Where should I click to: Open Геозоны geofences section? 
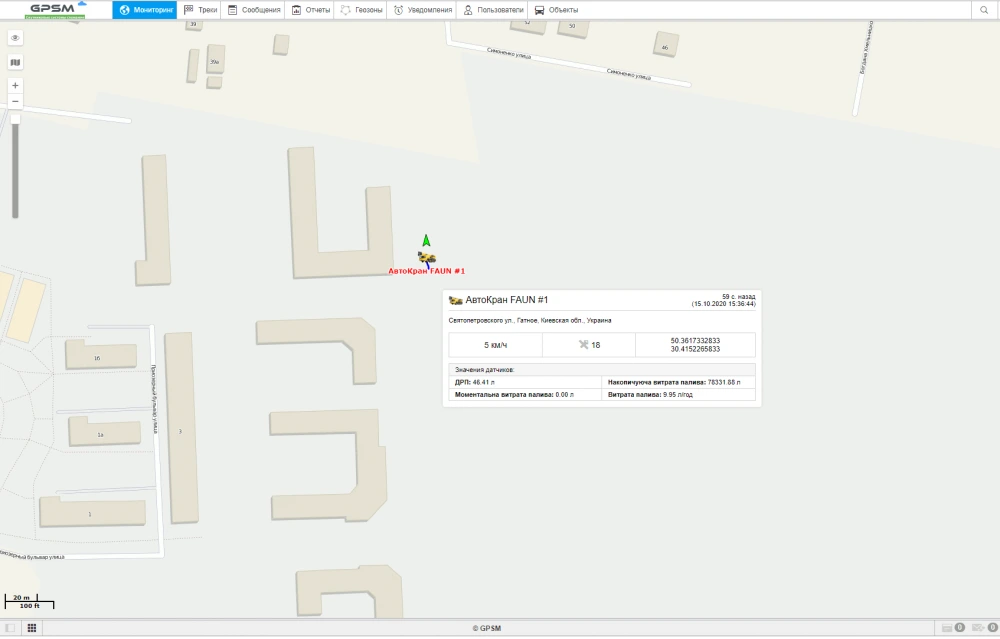click(x=361, y=10)
